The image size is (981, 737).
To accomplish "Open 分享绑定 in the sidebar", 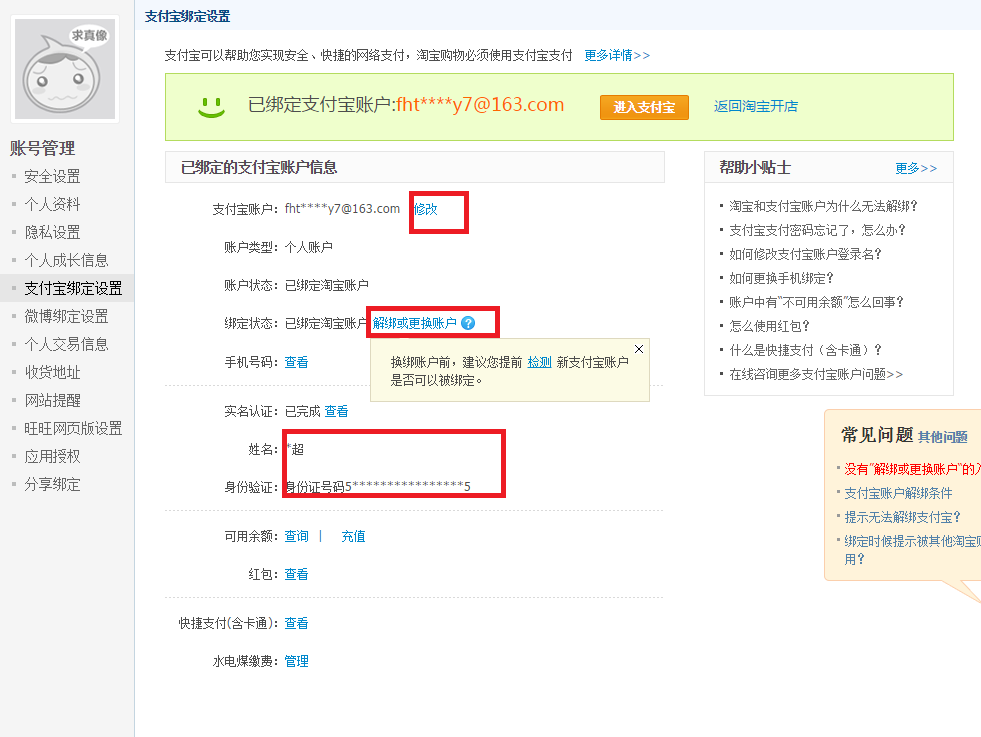I will pos(53,484).
